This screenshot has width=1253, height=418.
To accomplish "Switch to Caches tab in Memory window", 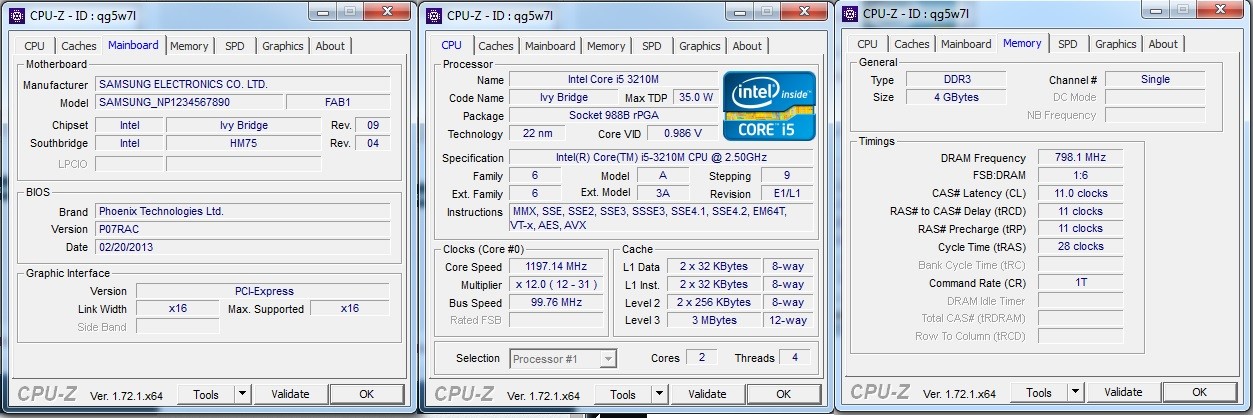I will 912,44.
